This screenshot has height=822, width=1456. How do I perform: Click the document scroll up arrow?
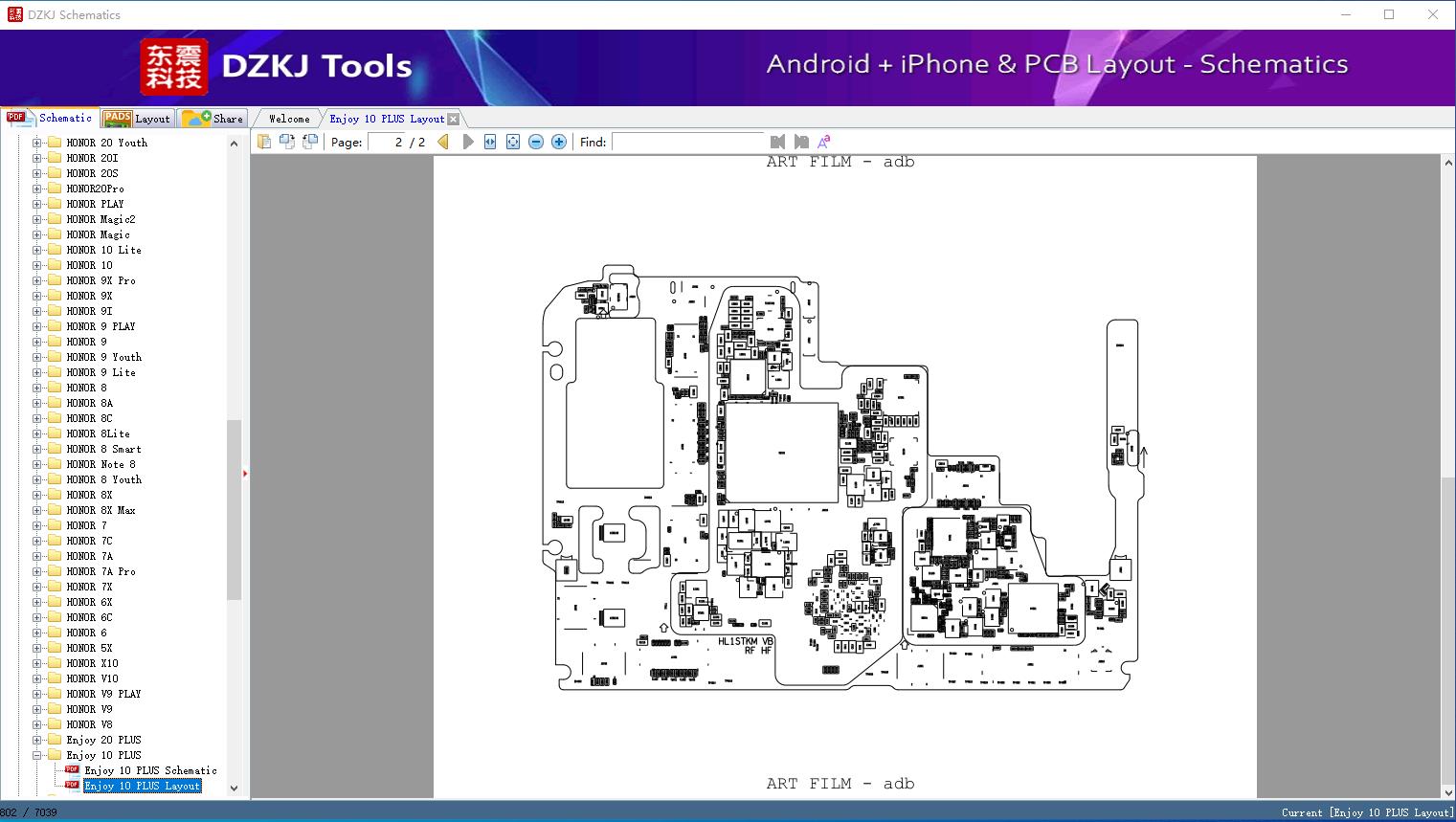[1448, 164]
